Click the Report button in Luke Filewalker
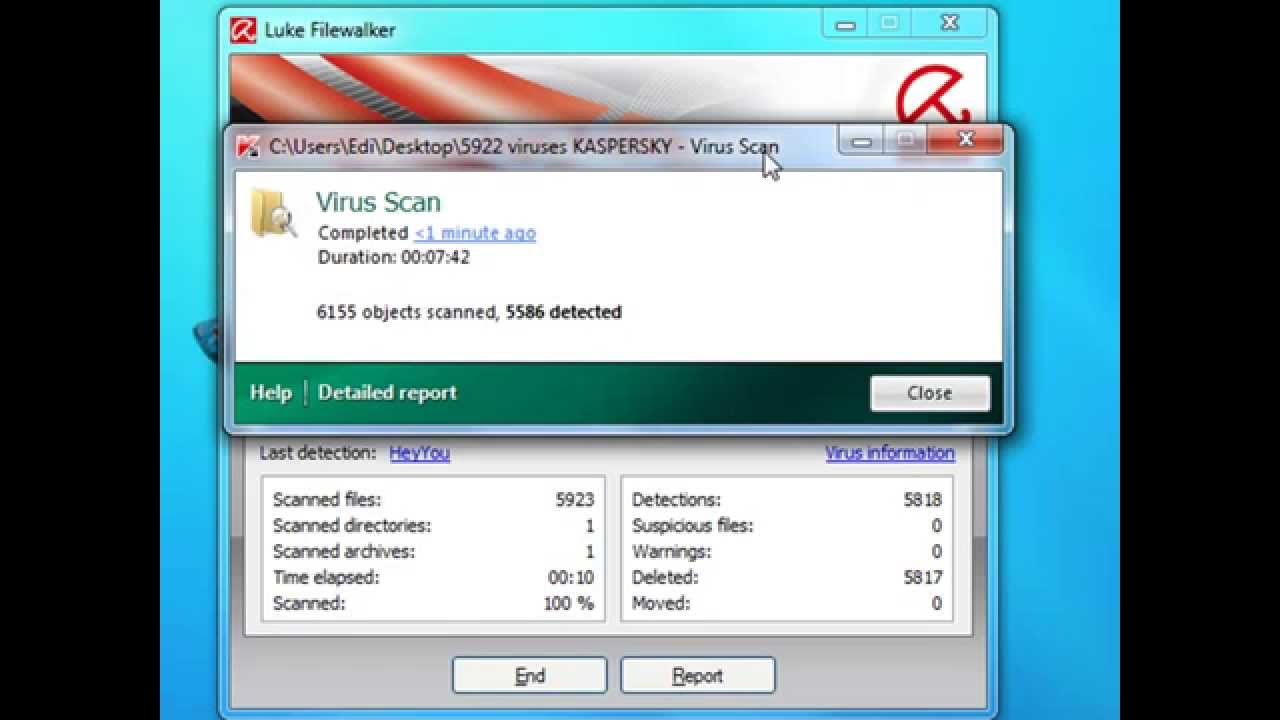Viewport: 1280px width, 720px height. [697, 676]
